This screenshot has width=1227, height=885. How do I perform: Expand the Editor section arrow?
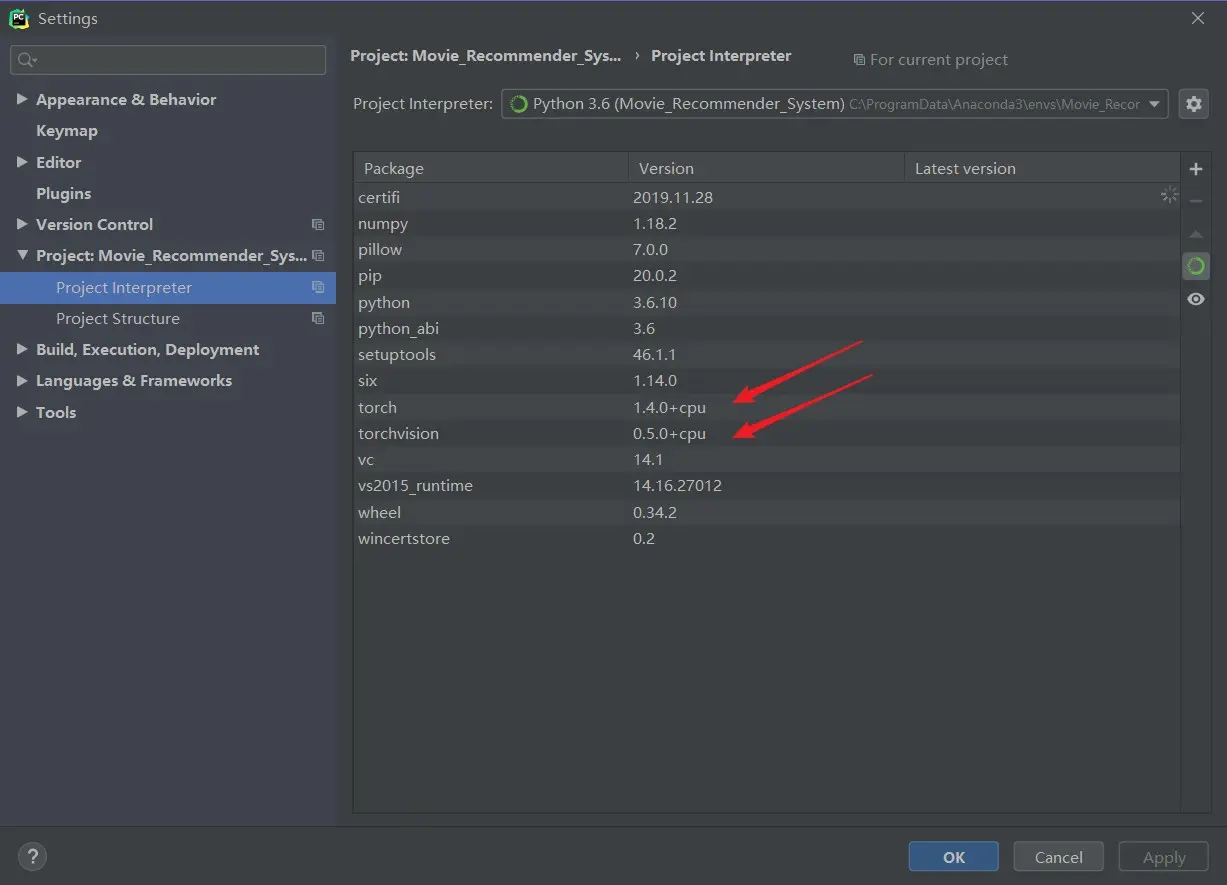pyautogui.click(x=22, y=162)
